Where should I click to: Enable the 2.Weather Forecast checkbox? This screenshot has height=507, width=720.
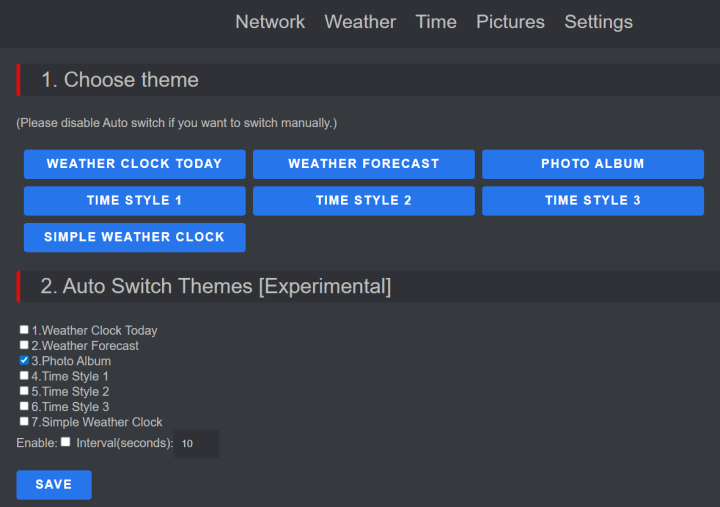24,345
